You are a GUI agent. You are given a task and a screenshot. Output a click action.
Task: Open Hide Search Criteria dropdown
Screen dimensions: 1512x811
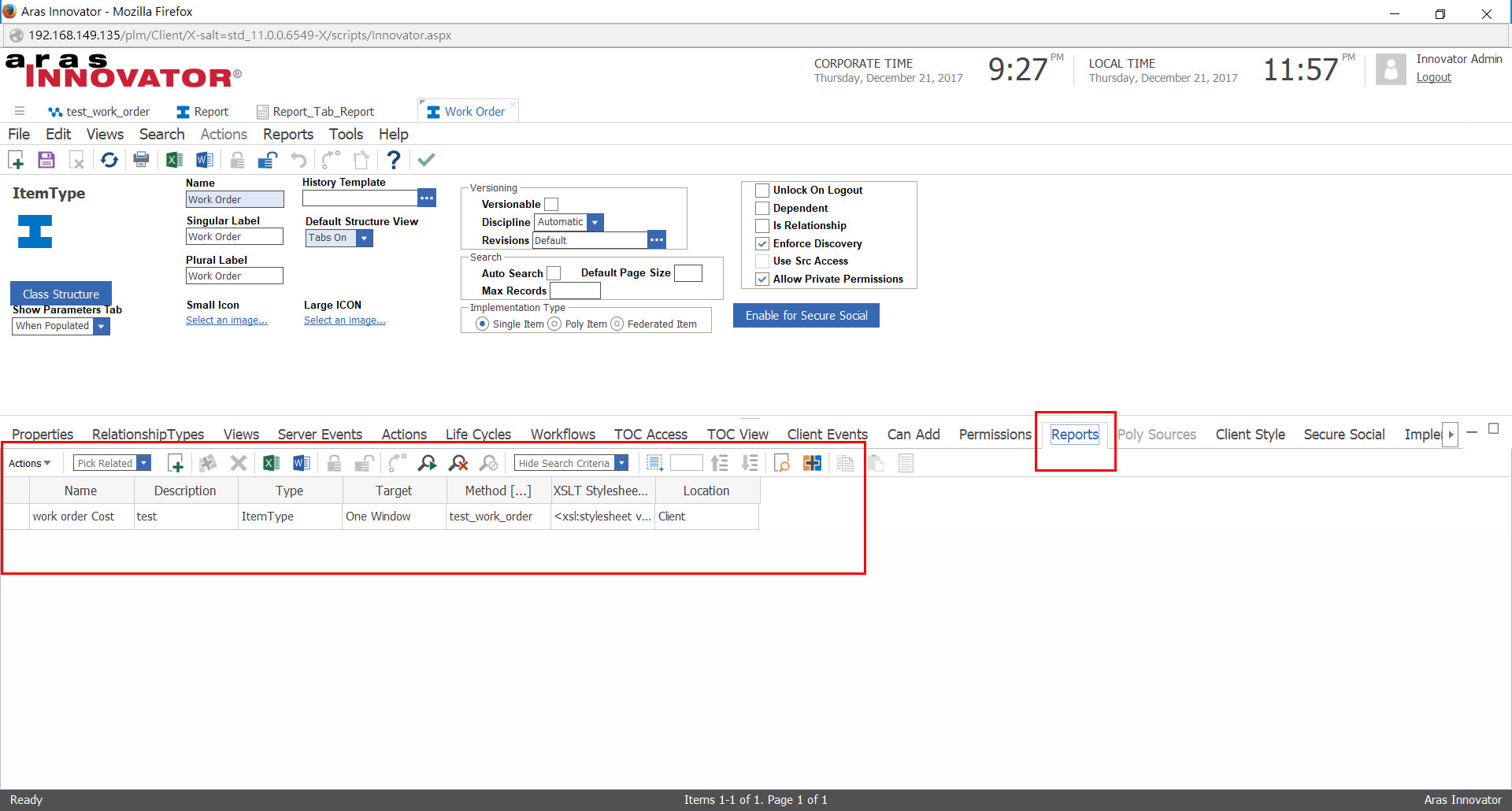point(621,463)
